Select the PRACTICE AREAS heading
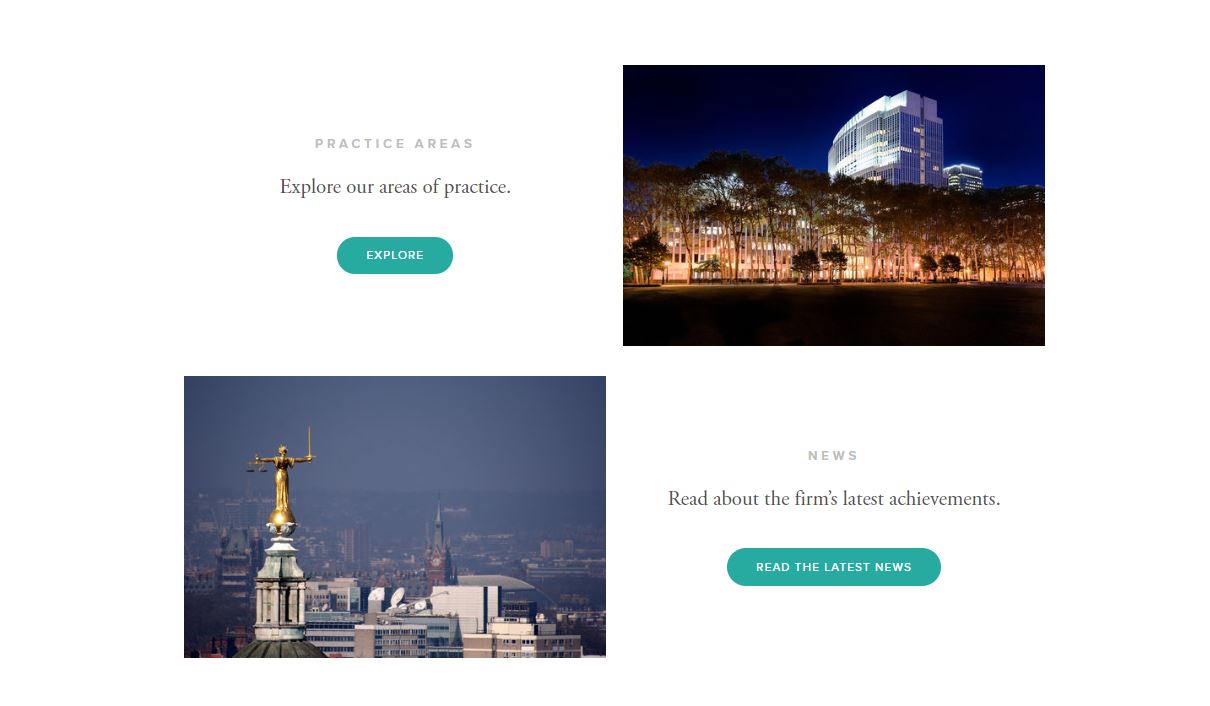Screen dimensions: 1210x706 coord(395,144)
